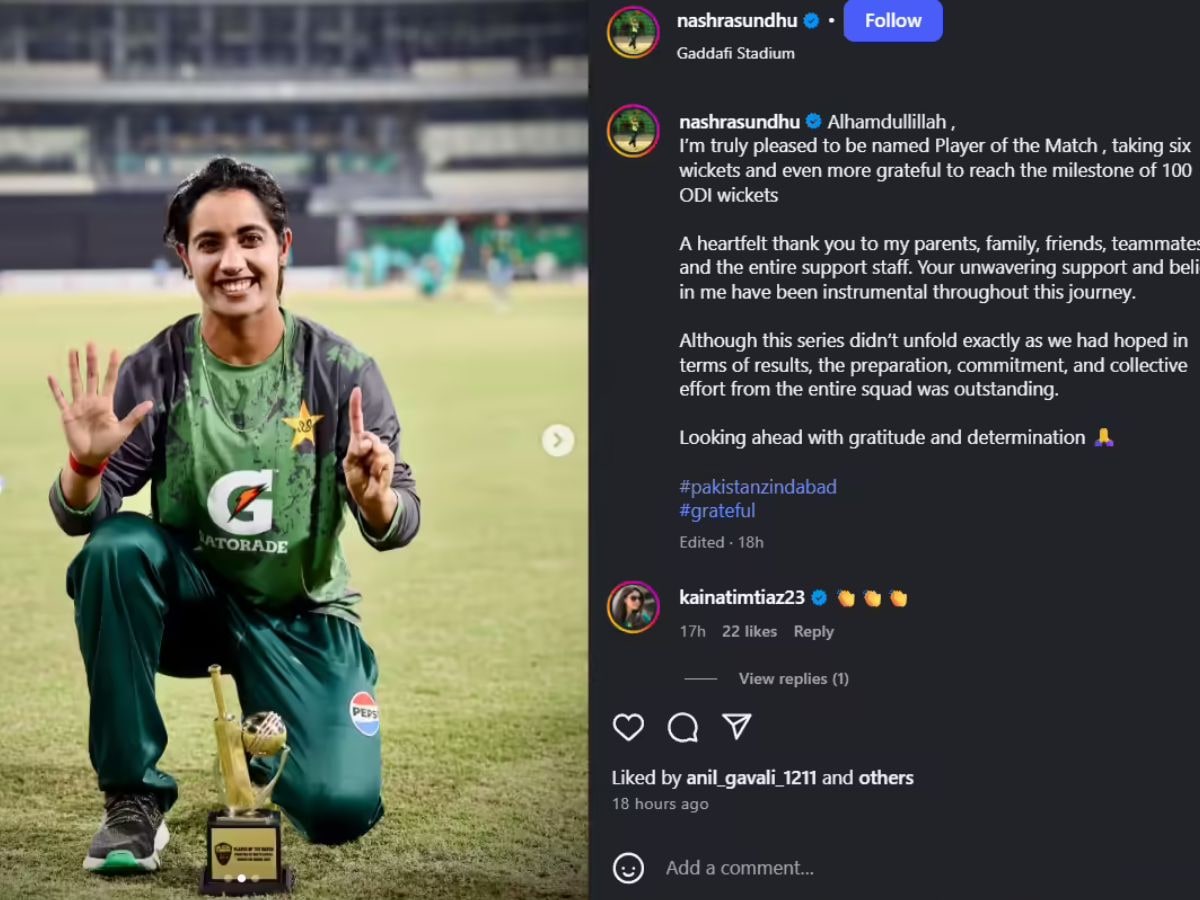Open the Gaddafi Stadium location link

pos(735,53)
